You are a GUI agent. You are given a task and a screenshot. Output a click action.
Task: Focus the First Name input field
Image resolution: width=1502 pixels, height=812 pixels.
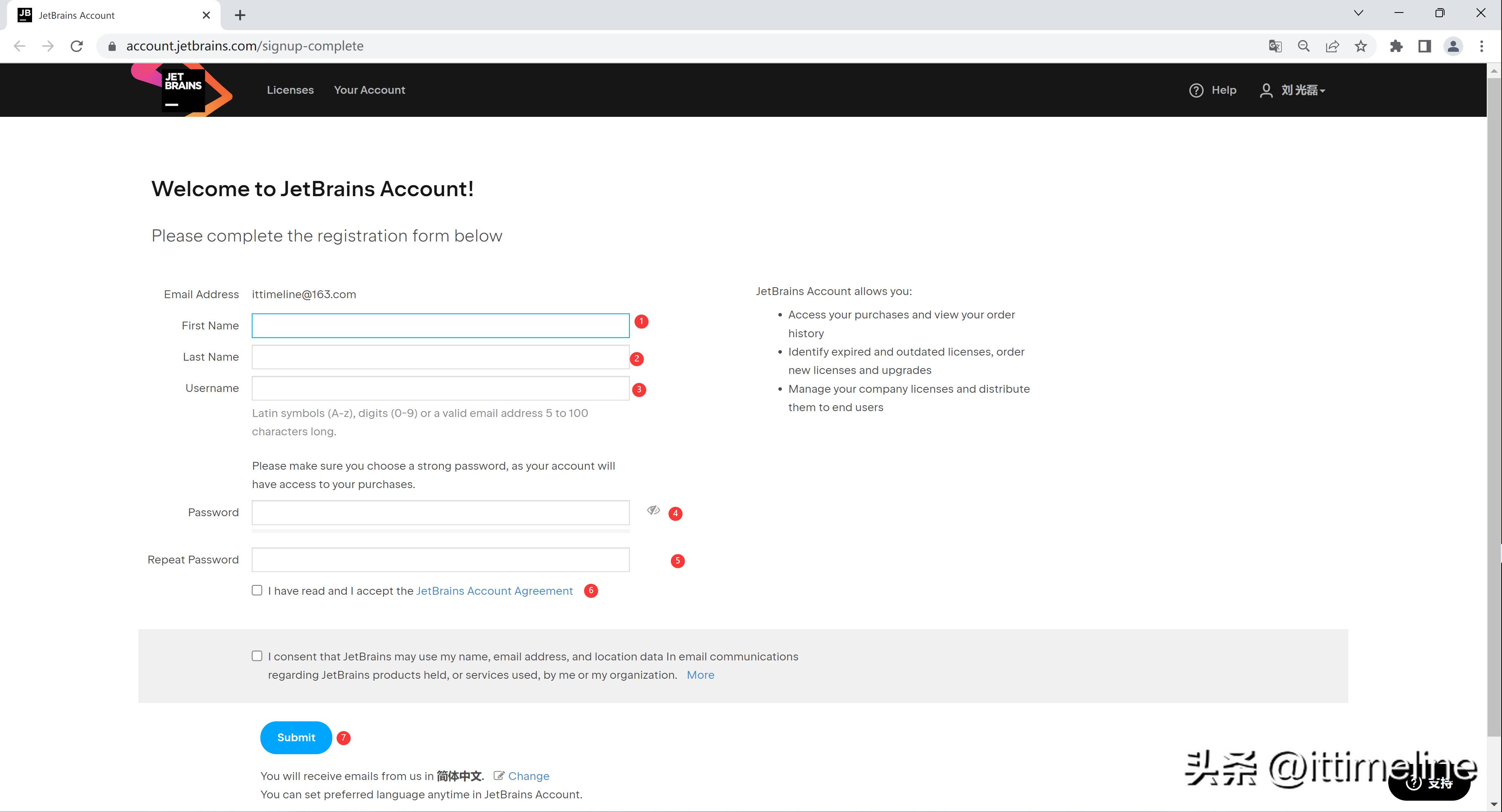pyautogui.click(x=440, y=325)
